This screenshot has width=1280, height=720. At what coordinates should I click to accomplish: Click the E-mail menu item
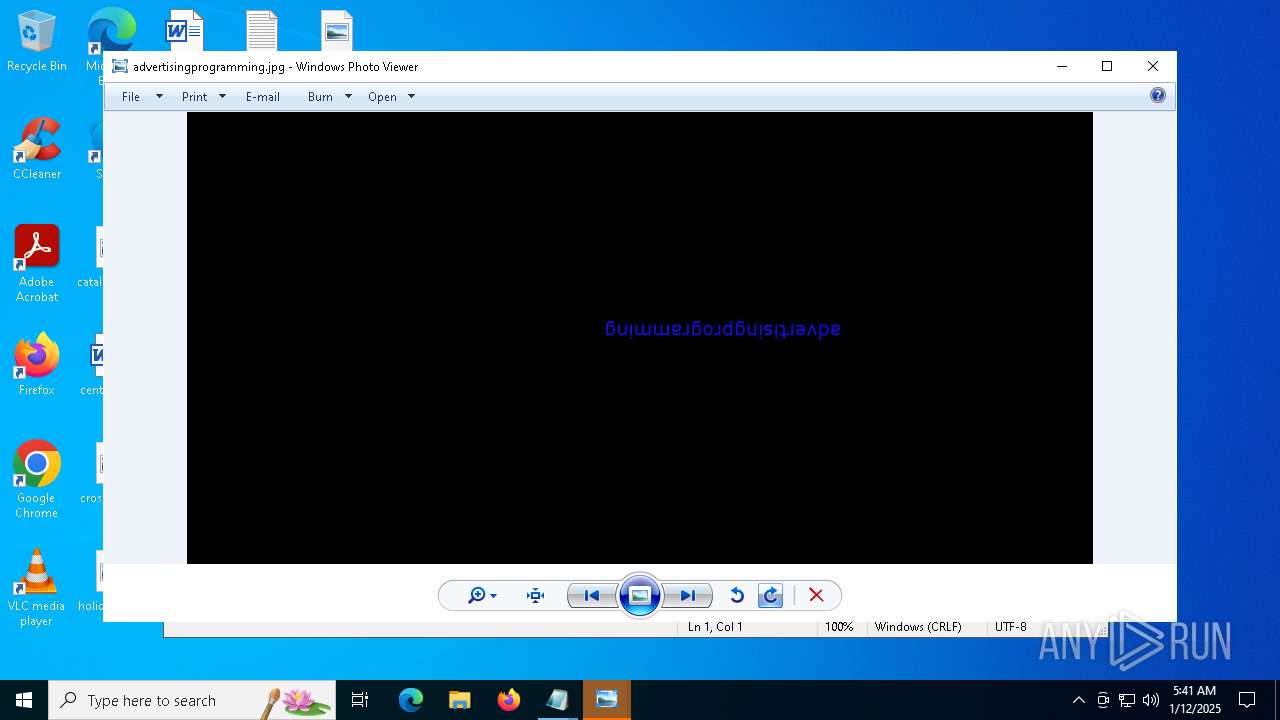click(x=263, y=97)
